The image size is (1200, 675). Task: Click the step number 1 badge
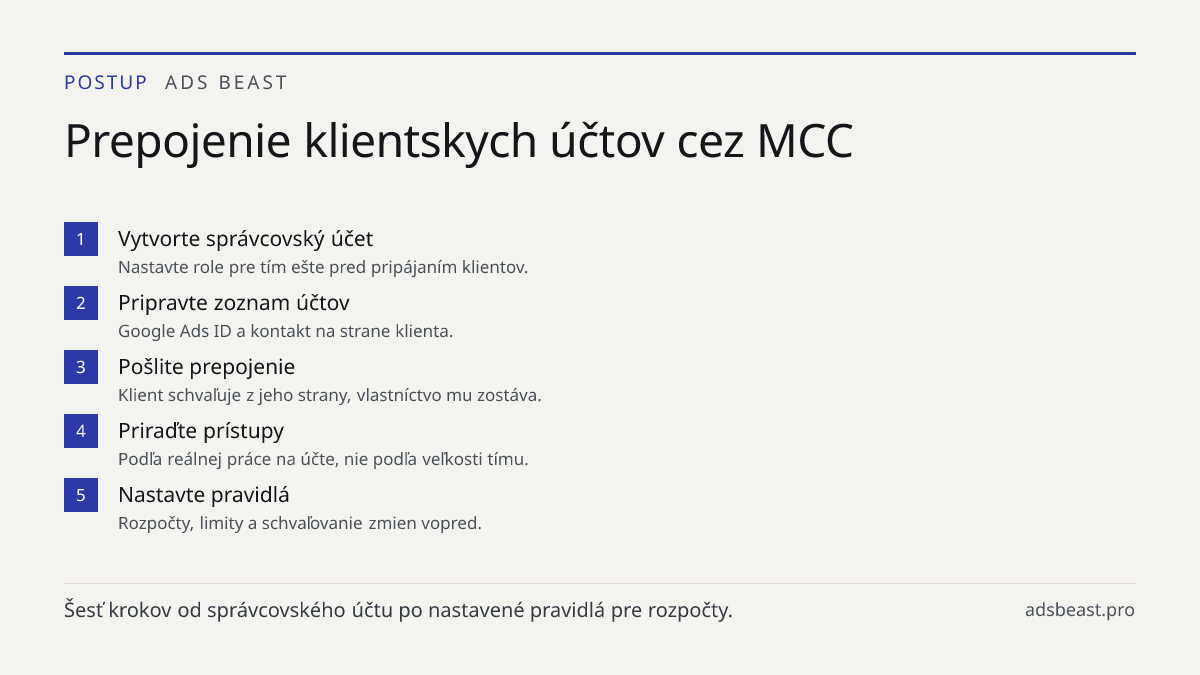click(81, 239)
